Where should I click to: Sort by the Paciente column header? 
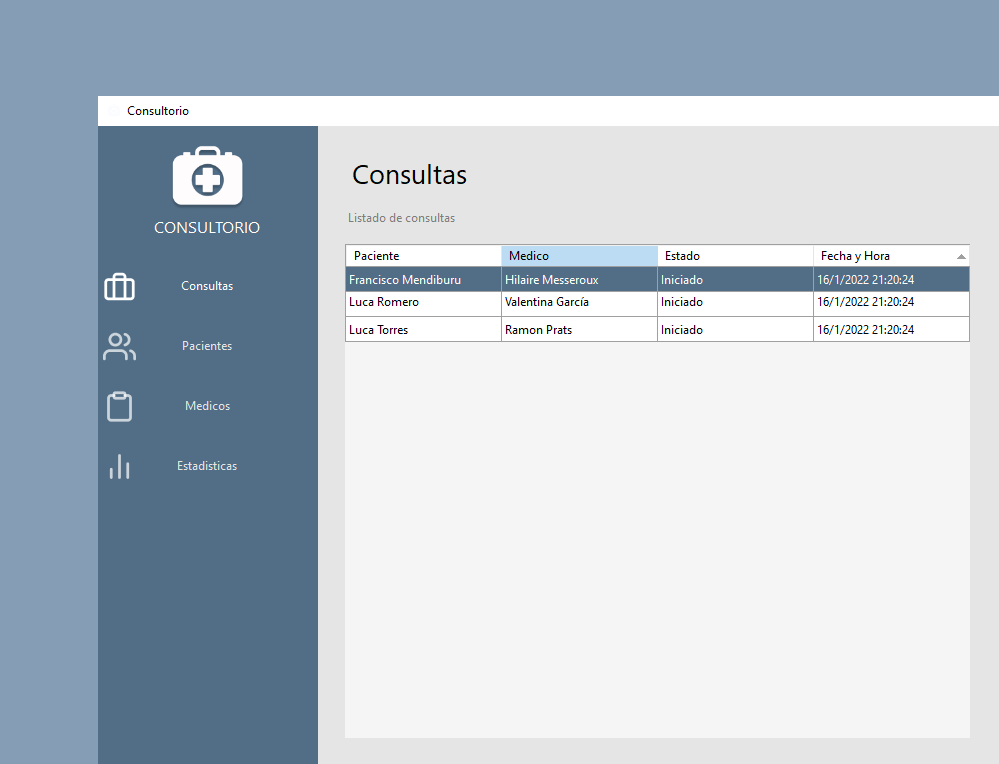click(377, 256)
